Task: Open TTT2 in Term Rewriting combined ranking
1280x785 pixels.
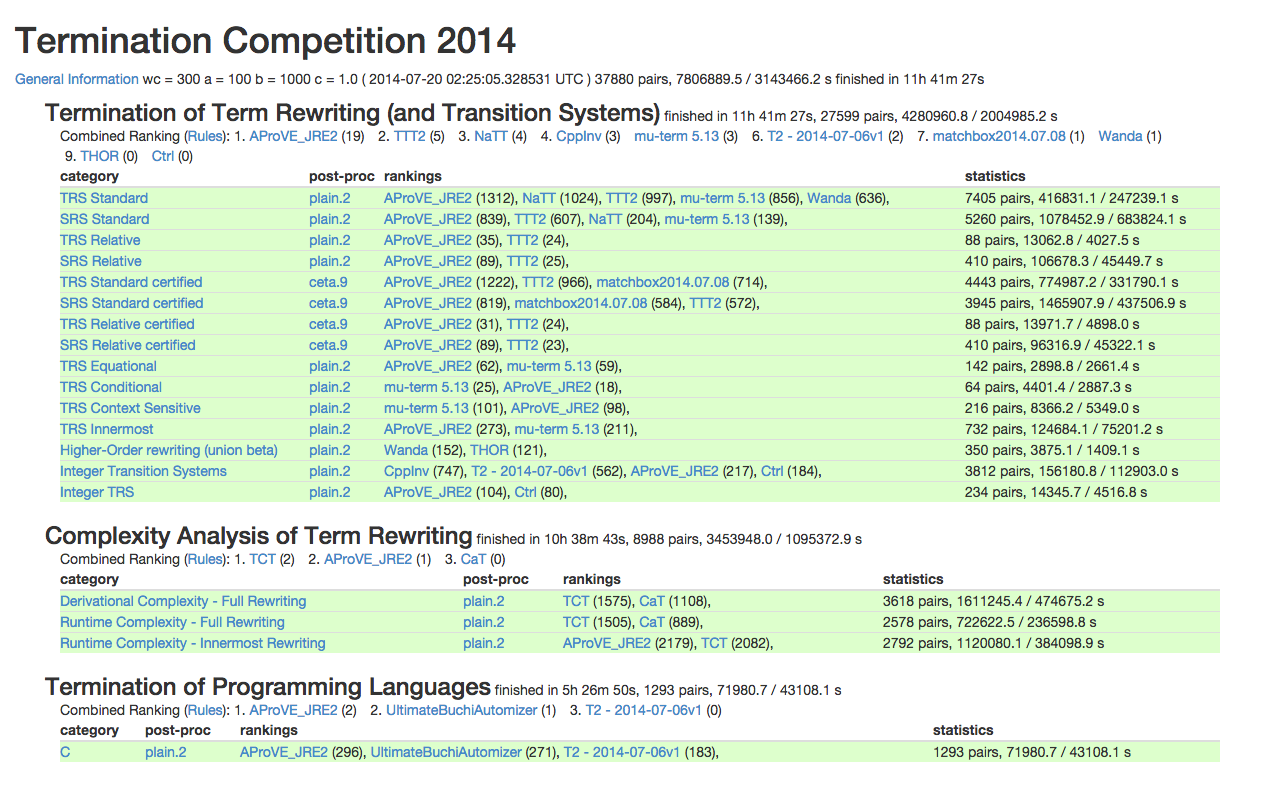Action: pos(411,136)
